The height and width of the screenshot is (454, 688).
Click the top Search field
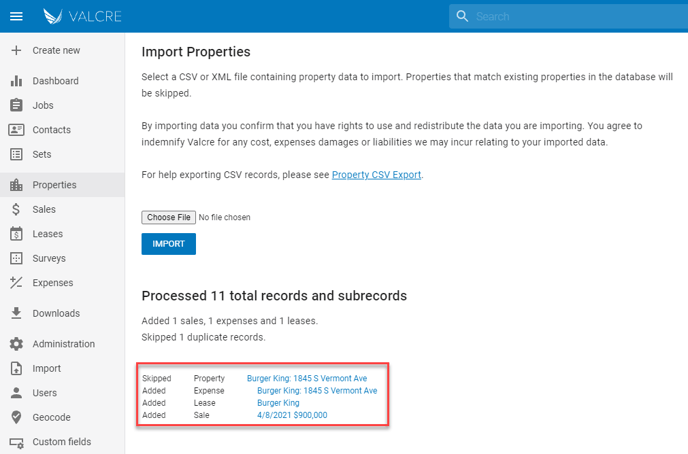pos(570,16)
